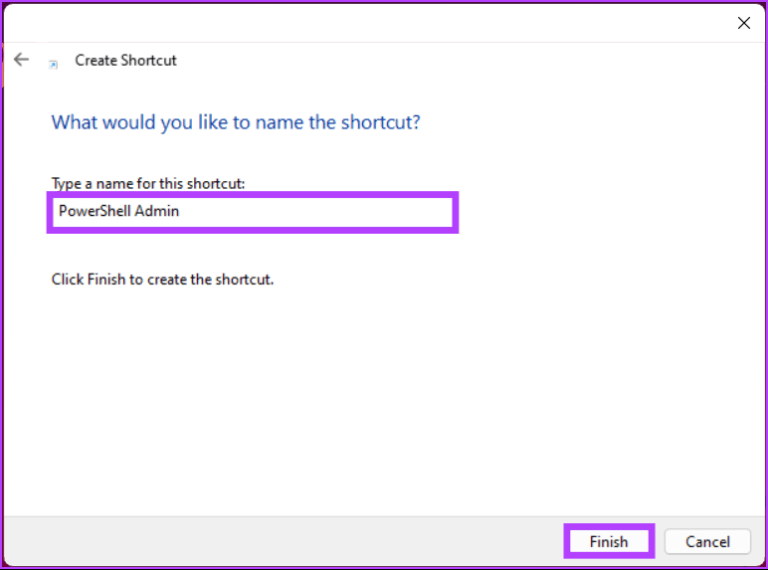The height and width of the screenshot is (570, 768).
Task: Click the shortcut name input field
Action: 253,212
